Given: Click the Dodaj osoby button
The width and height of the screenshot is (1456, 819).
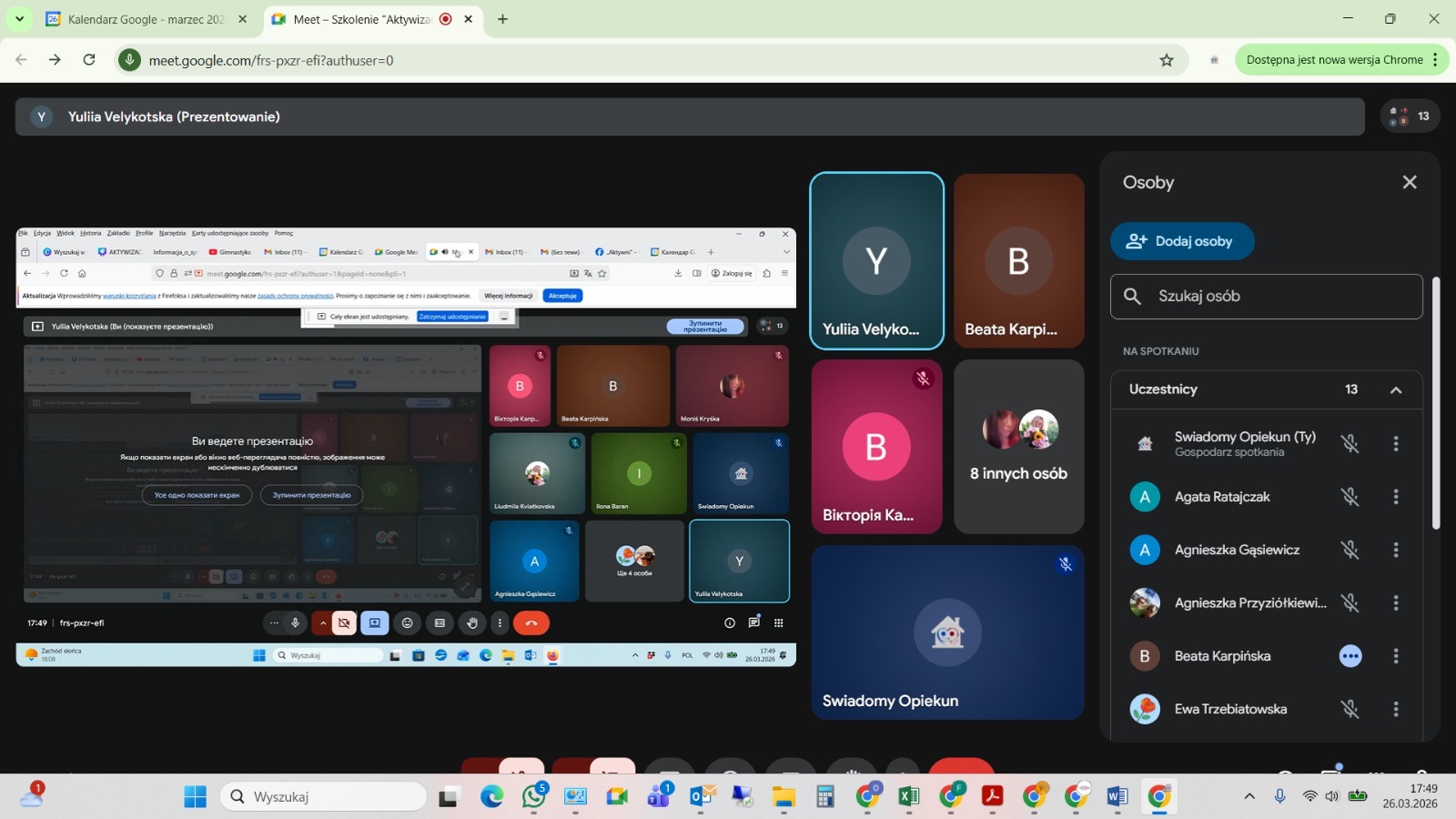Looking at the screenshot, I should tap(1181, 241).
